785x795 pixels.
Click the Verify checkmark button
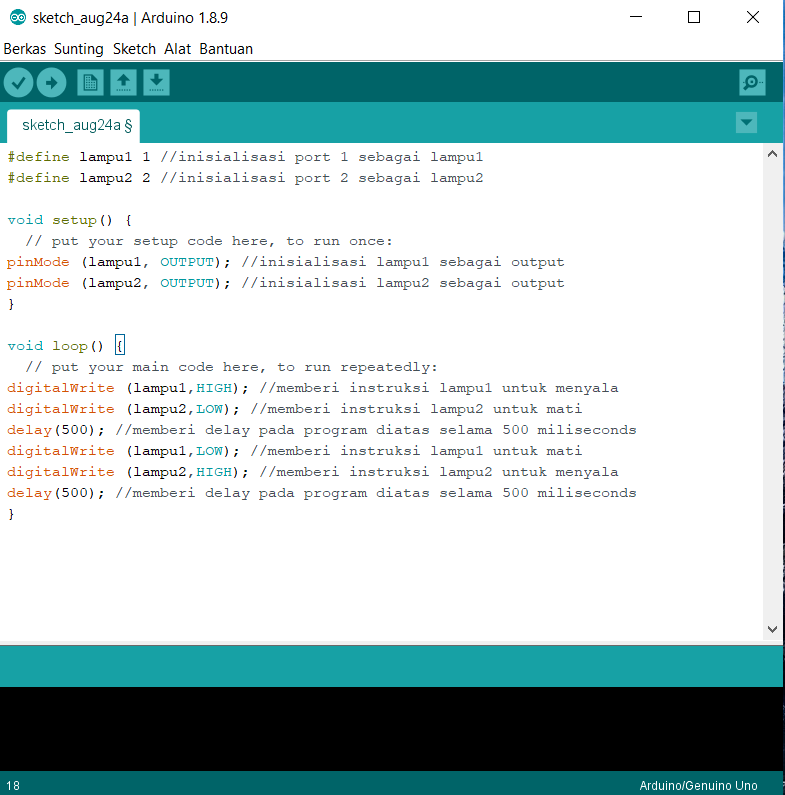click(x=19, y=83)
